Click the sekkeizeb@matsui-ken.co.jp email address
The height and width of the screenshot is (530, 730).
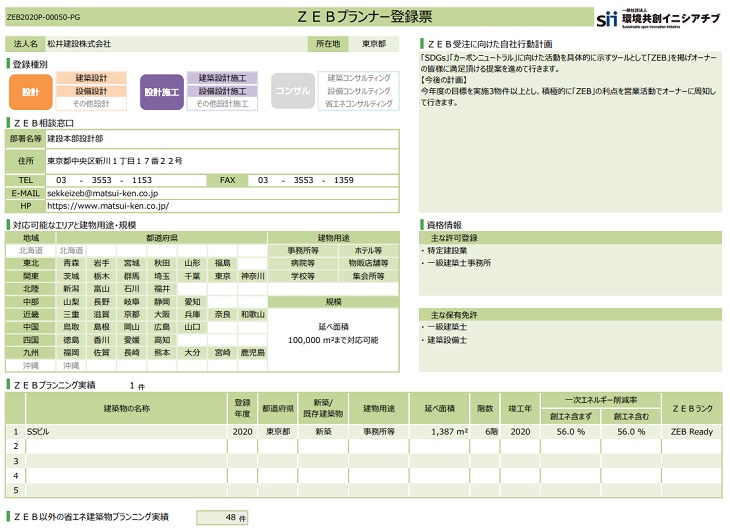[x=102, y=193]
